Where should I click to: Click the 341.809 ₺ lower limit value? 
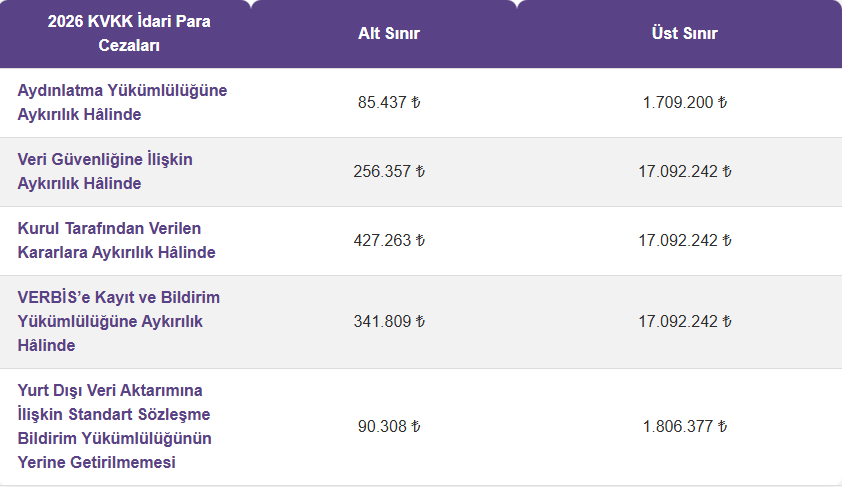coord(388,322)
